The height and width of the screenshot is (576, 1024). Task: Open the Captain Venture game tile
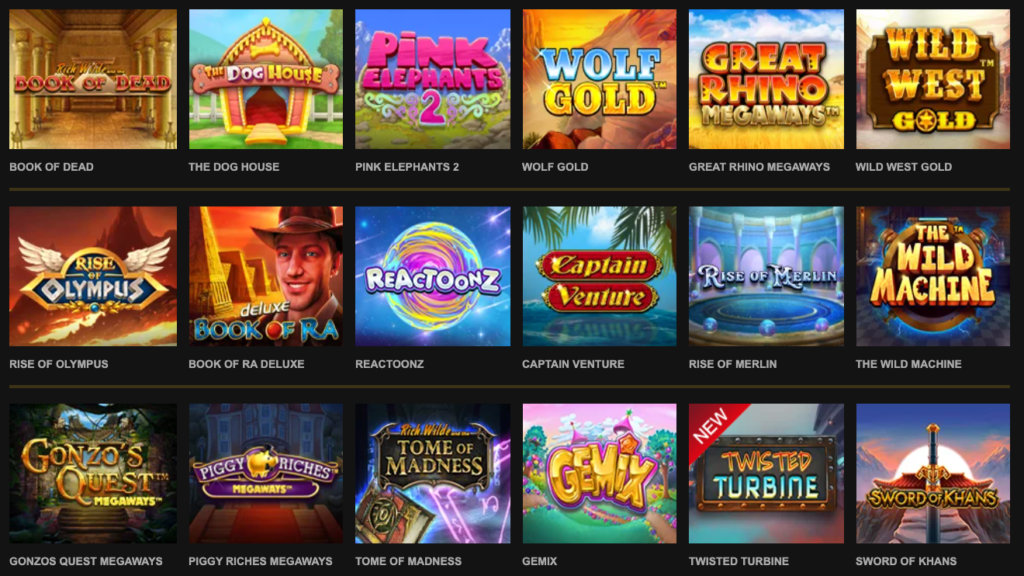(x=600, y=276)
